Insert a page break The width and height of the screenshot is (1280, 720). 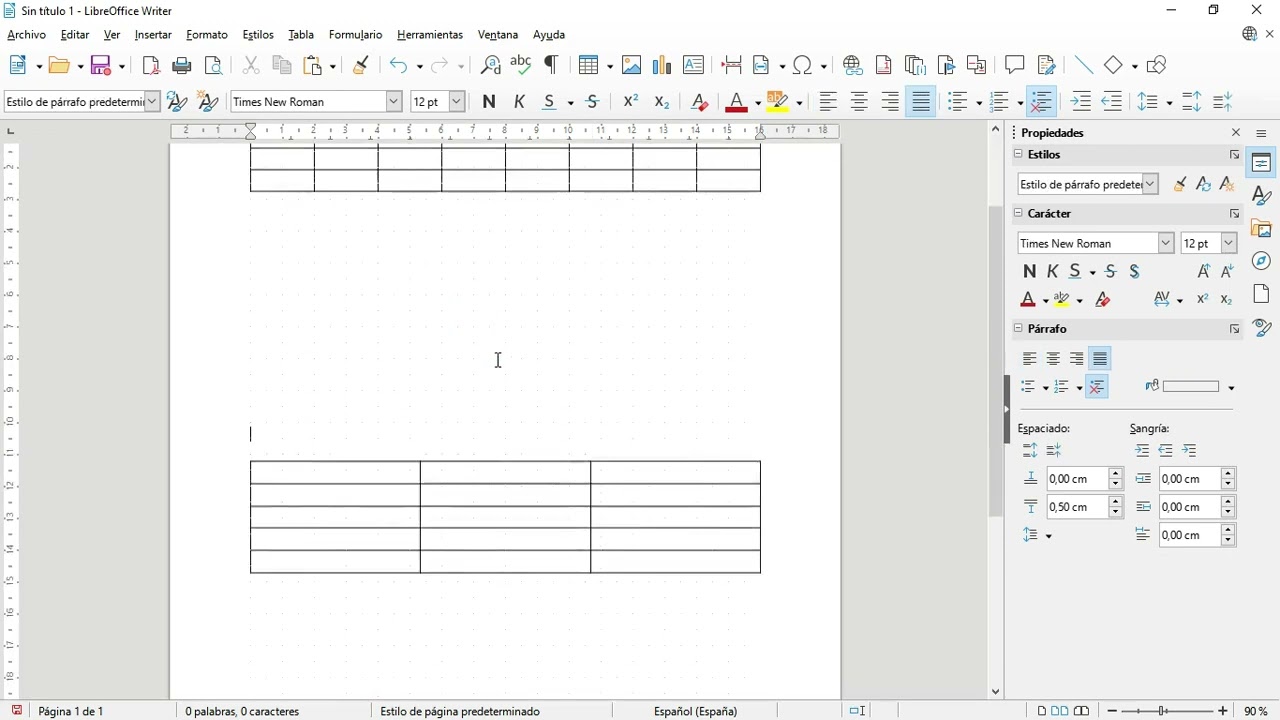pos(731,65)
